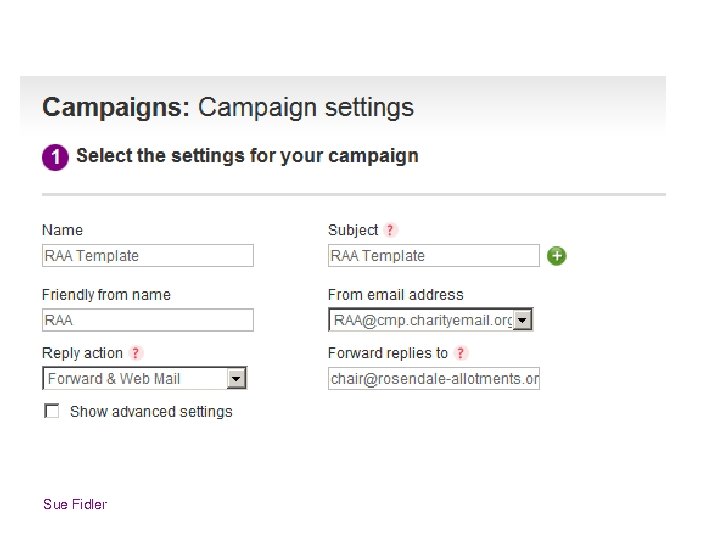Click into the Name input field
720x540 pixels.
[x=148, y=256]
